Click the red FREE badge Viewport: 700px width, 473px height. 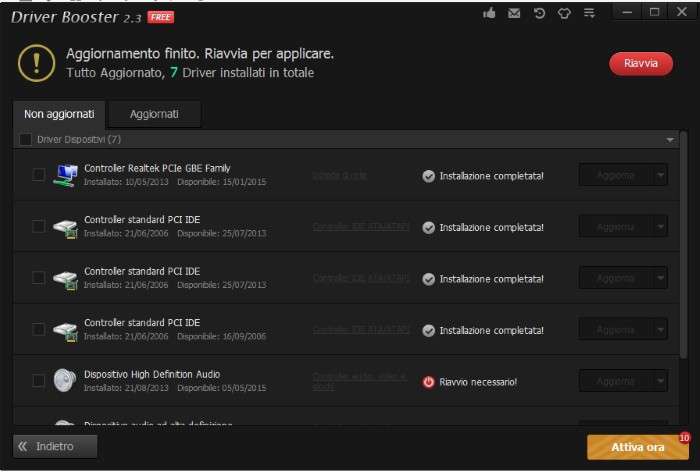161,17
